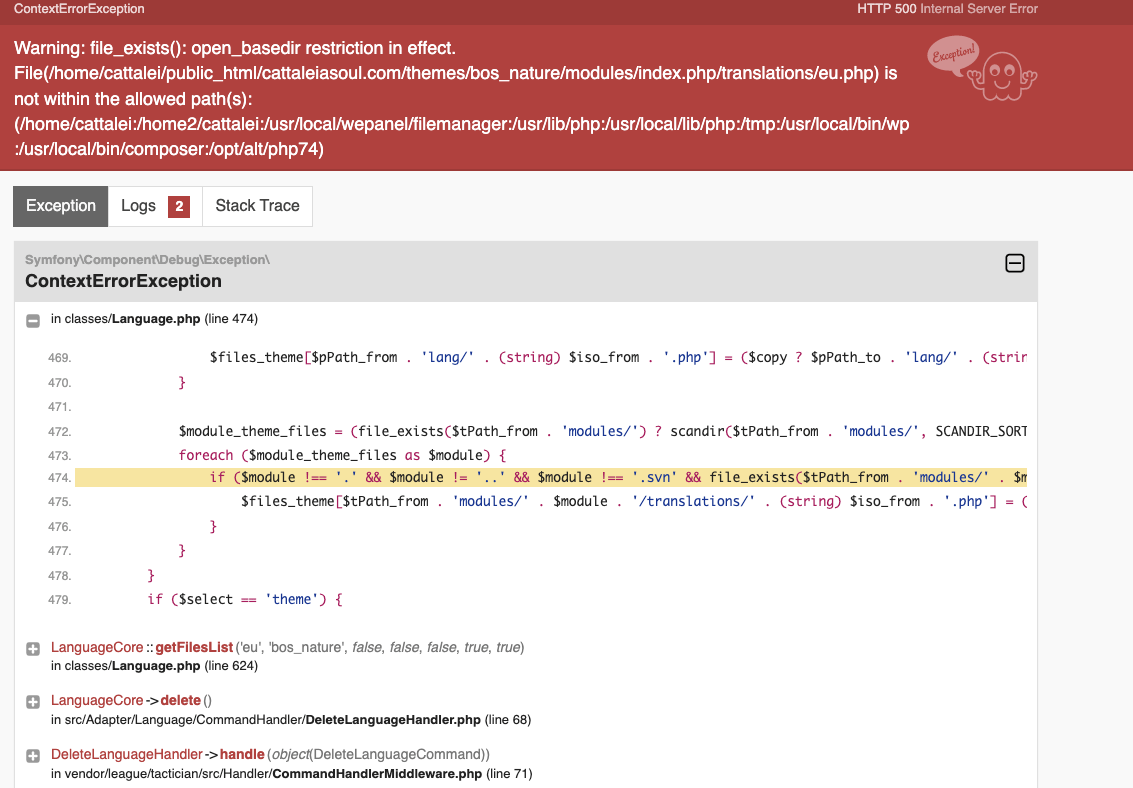Open the Logs tab
This screenshot has width=1133, height=788.
155,206
